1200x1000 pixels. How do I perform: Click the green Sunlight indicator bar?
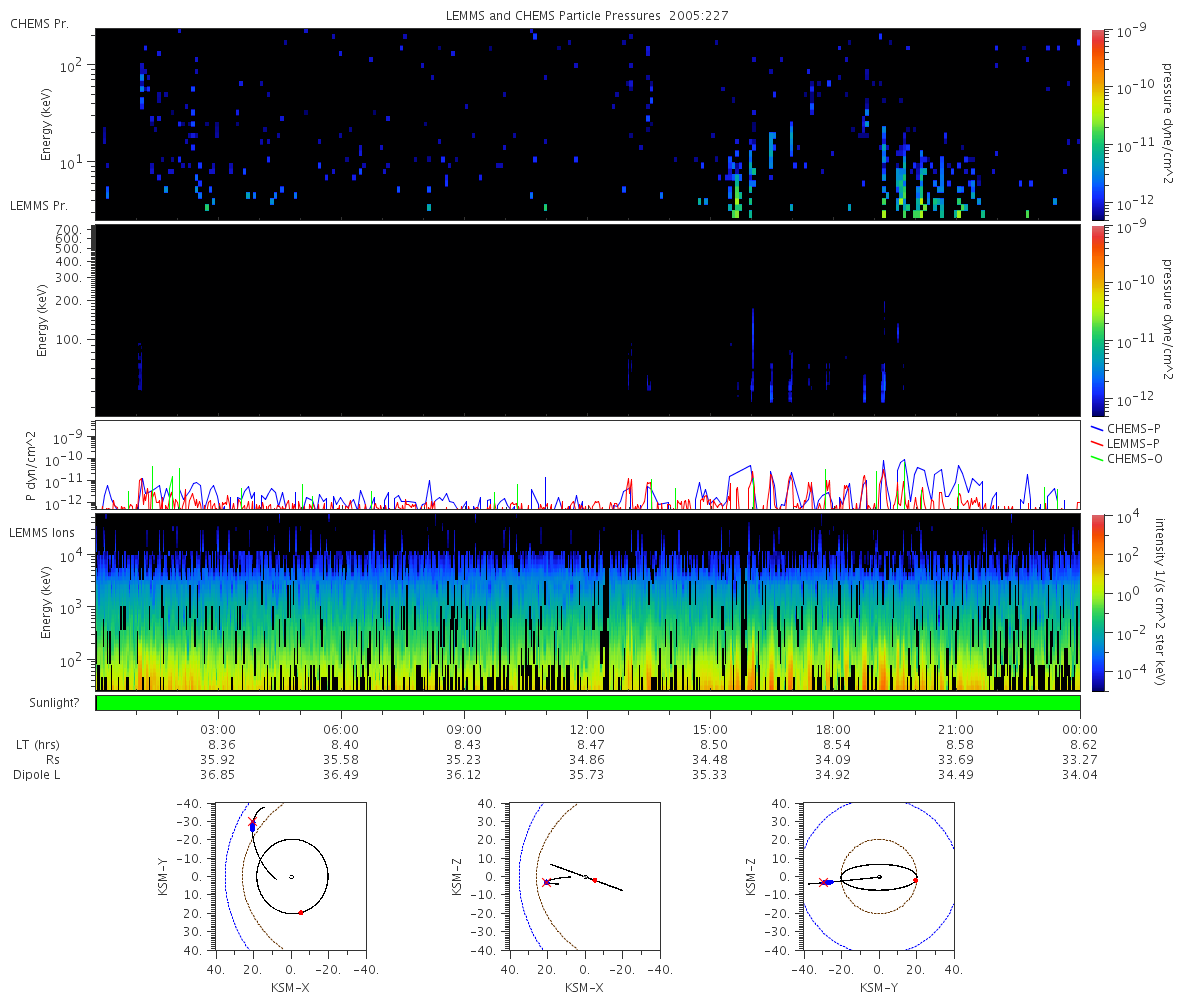588,703
